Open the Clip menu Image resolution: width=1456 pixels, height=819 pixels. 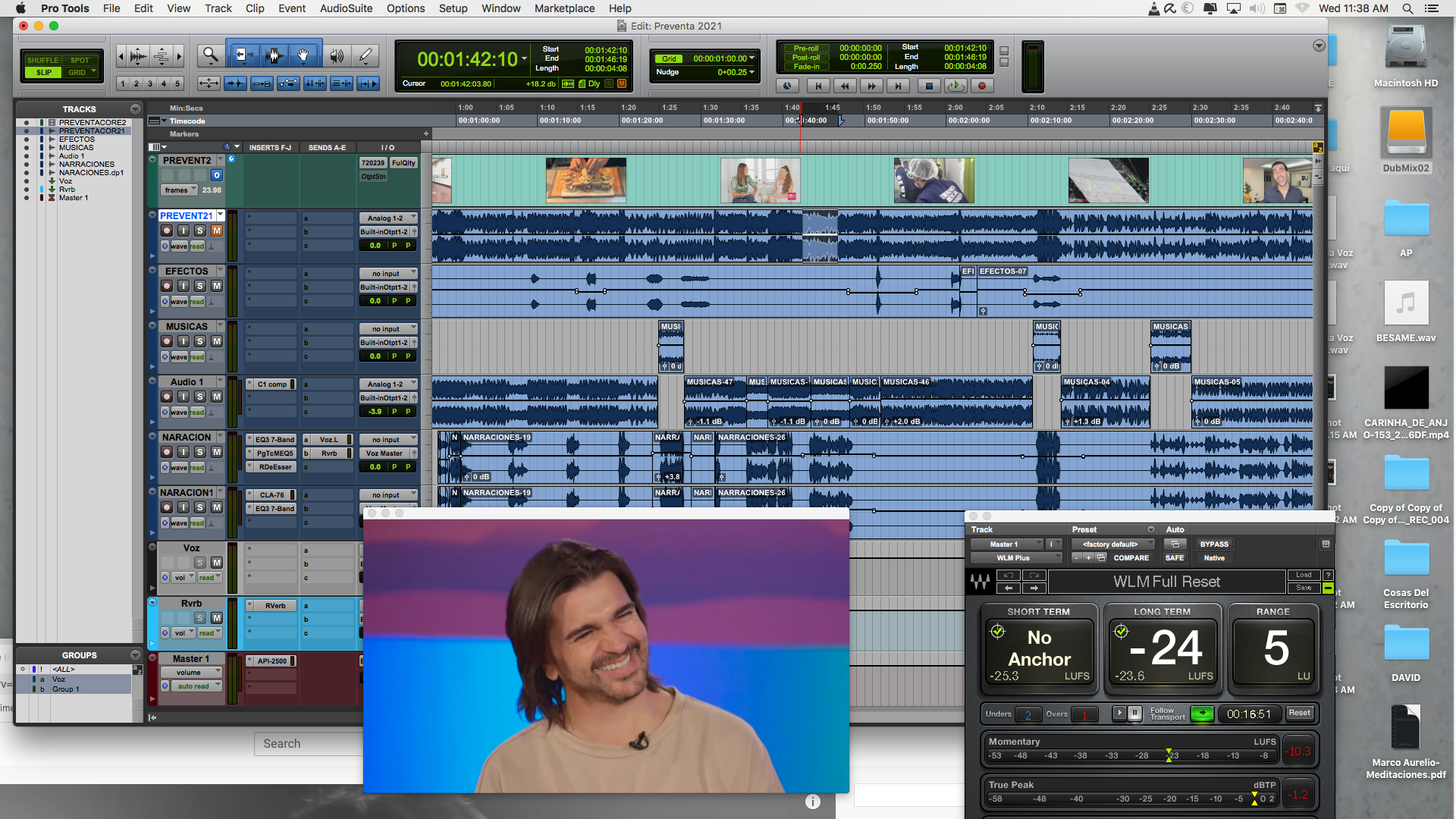pyautogui.click(x=255, y=8)
